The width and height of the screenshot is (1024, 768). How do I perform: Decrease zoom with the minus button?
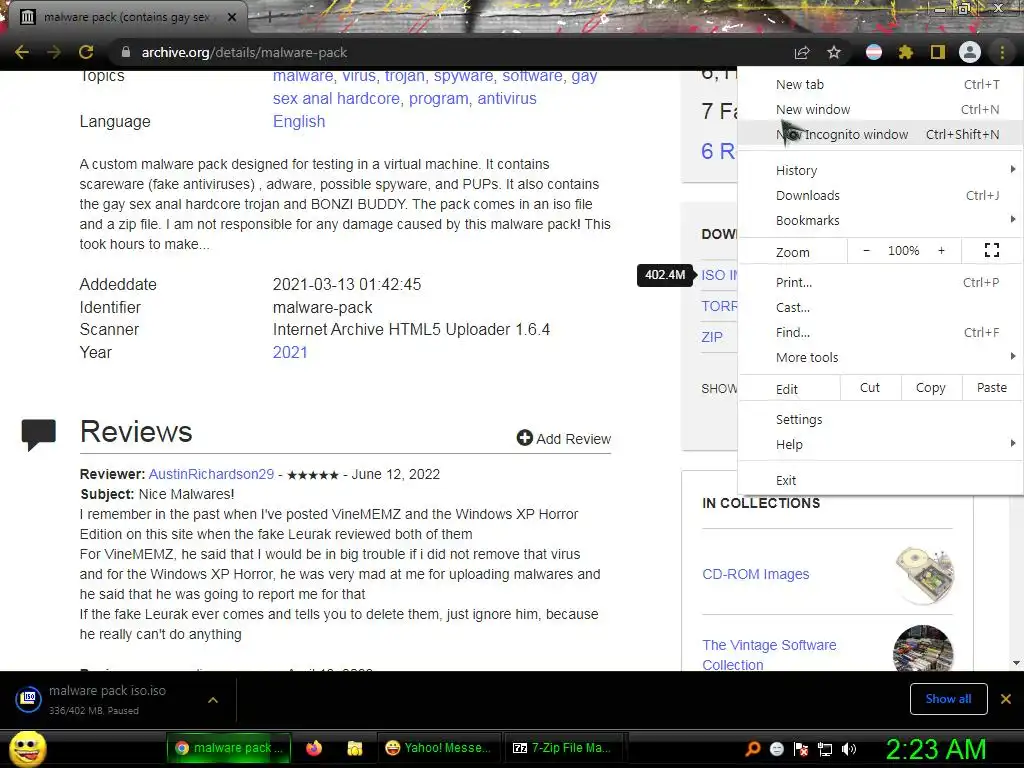coord(866,251)
